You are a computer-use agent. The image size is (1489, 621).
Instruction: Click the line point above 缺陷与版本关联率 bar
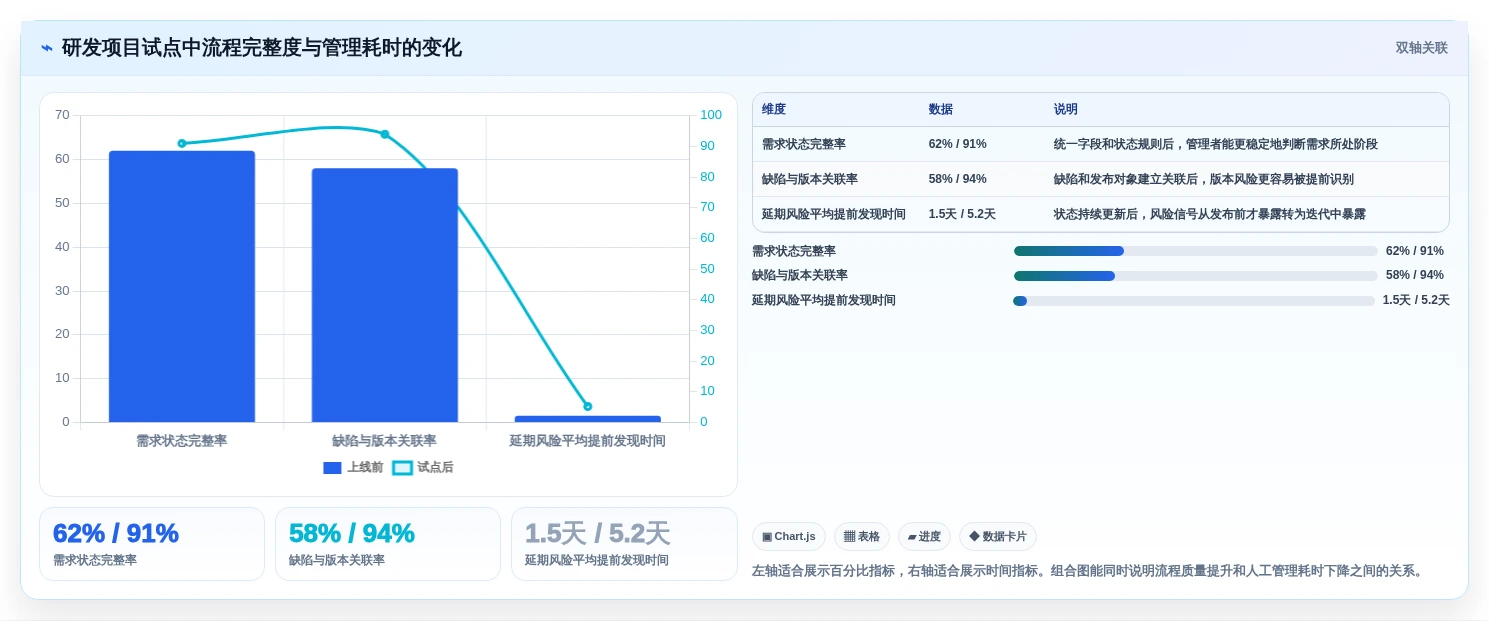coord(385,134)
